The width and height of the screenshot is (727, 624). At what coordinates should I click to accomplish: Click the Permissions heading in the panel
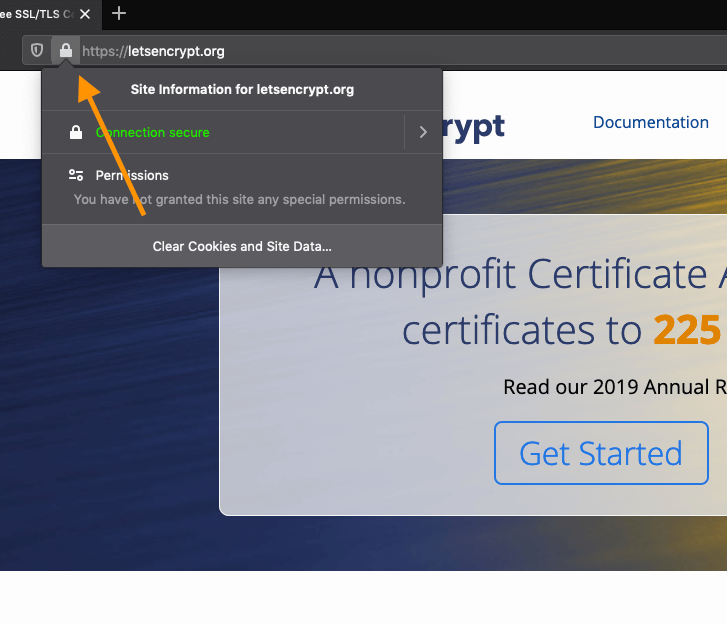click(x=132, y=175)
